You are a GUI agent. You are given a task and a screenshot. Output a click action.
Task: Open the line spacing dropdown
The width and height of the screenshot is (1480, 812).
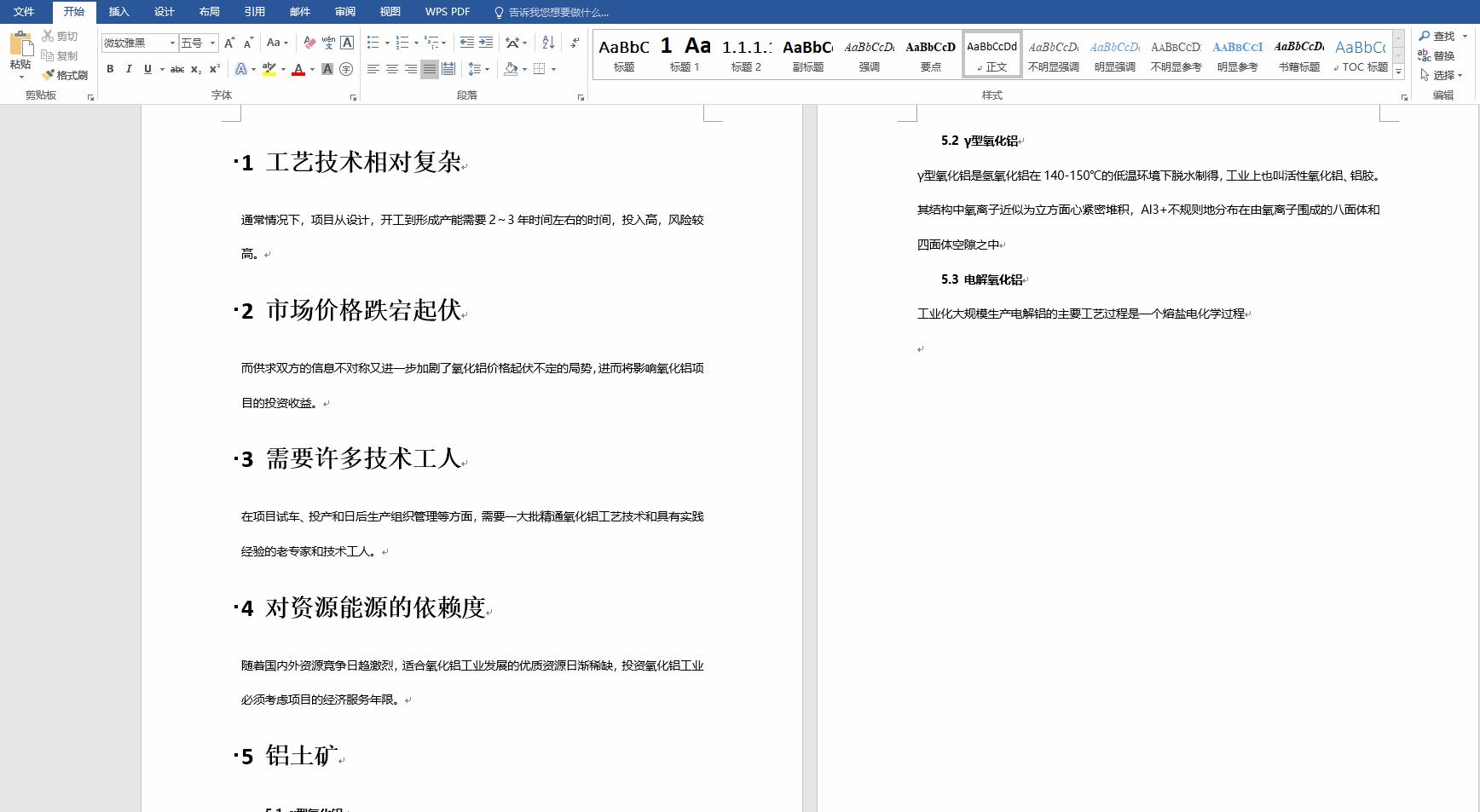(486, 70)
